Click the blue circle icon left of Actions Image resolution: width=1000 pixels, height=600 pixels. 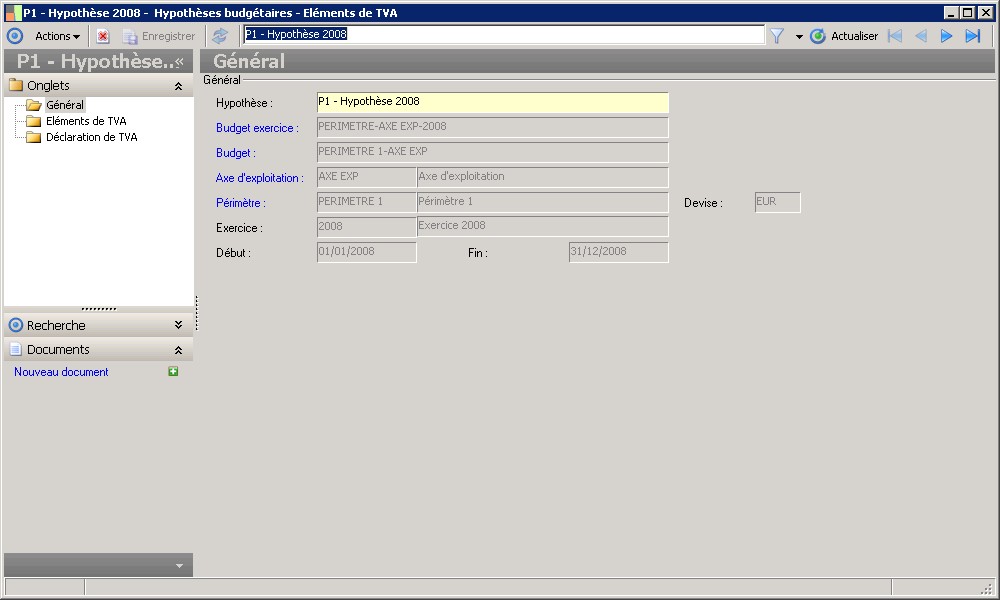pos(15,36)
